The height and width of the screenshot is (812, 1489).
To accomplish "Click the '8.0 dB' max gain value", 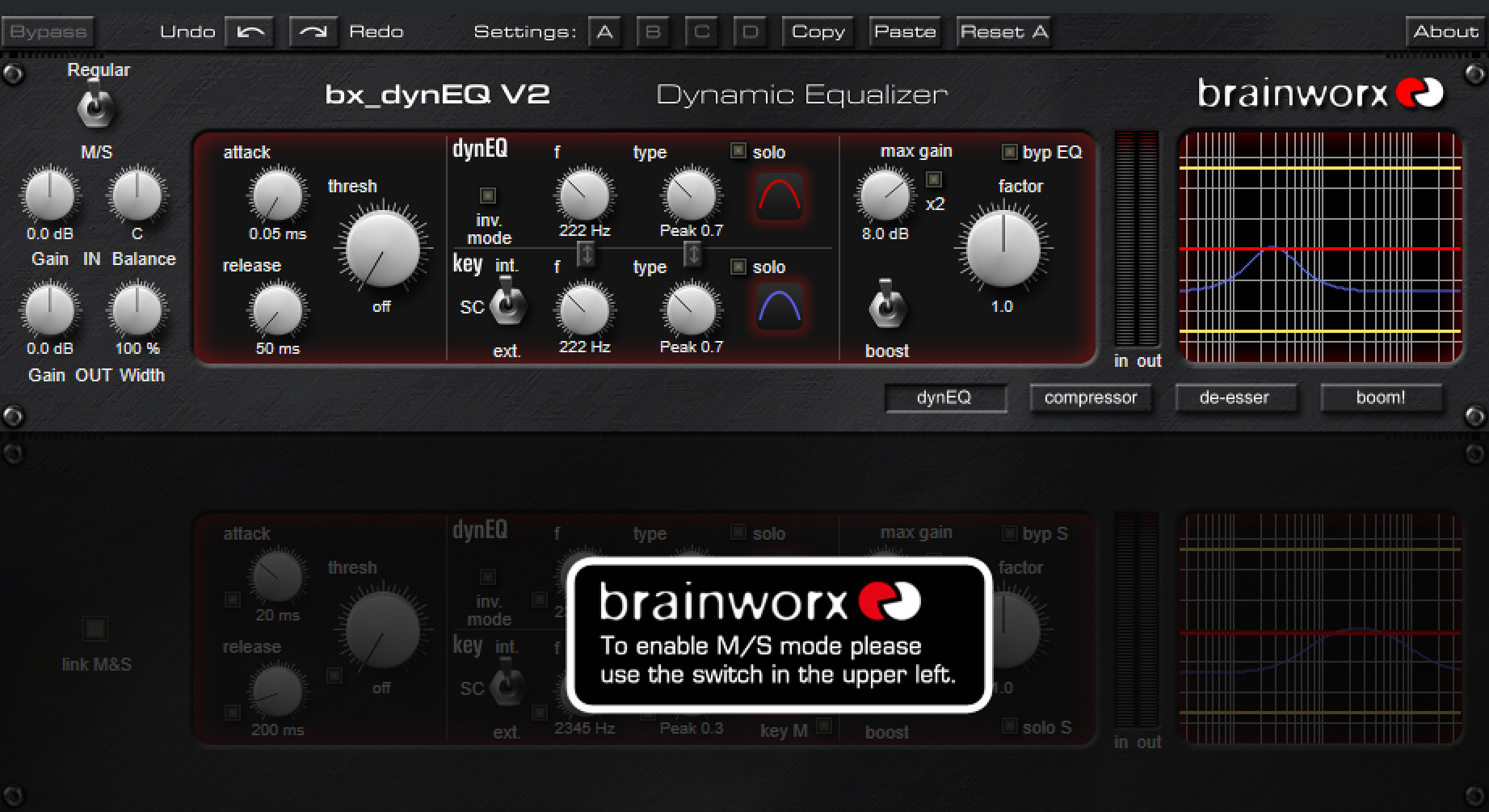I will 885,234.
